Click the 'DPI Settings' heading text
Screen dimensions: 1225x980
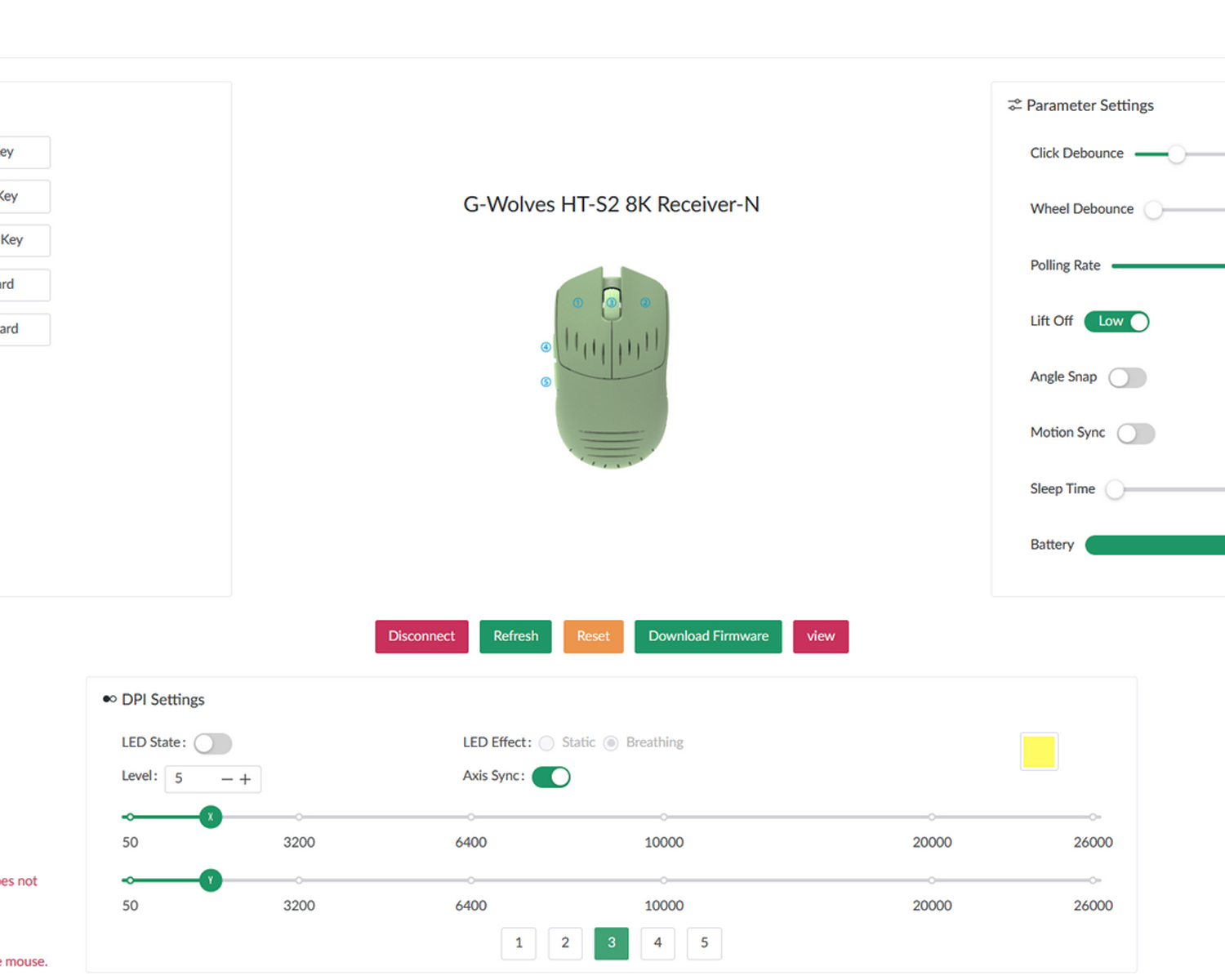(163, 700)
